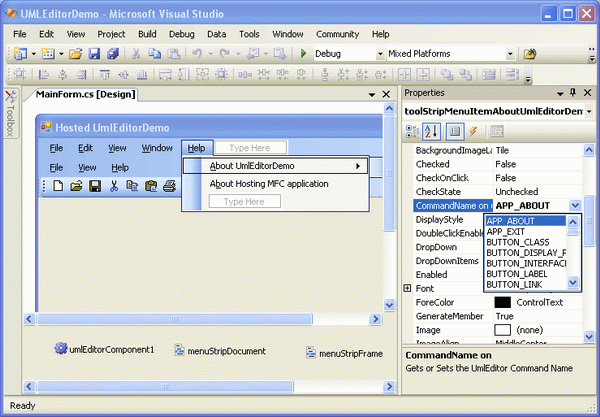The width and height of the screenshot is (600, 417).
Task: Click the command dropdown list scroll-down arrow
Action: [x=573, y=283]
